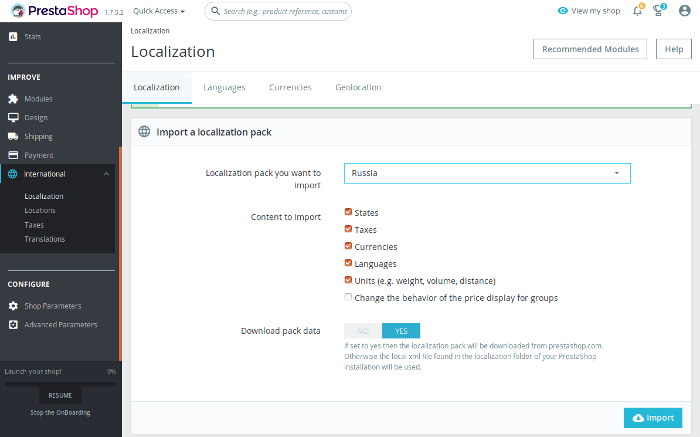Click the Launch your shop progress bar
Image resolution: width=700 pixels, height=437 pixels.
click(60, 384)
